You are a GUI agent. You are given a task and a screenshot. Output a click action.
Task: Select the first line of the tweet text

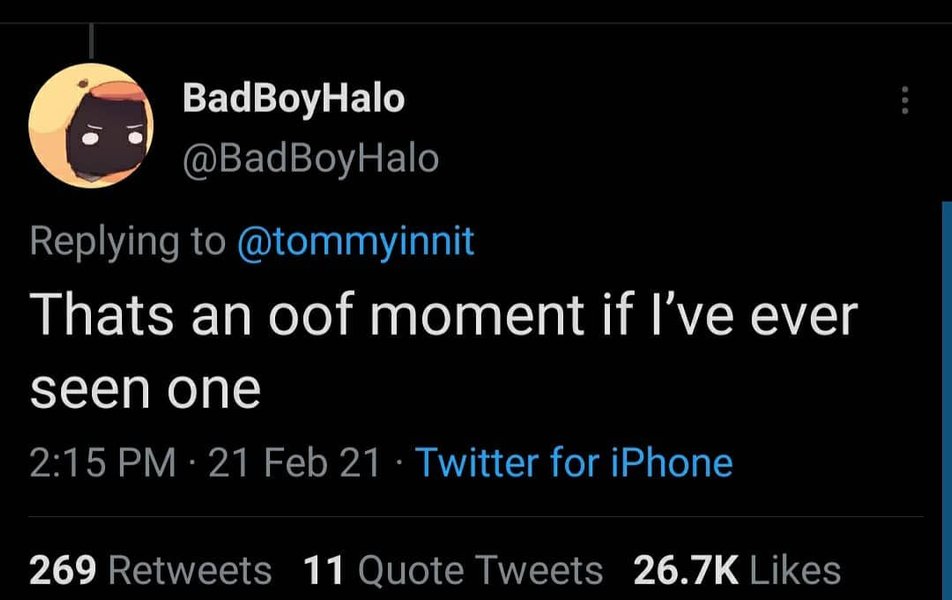444,315
